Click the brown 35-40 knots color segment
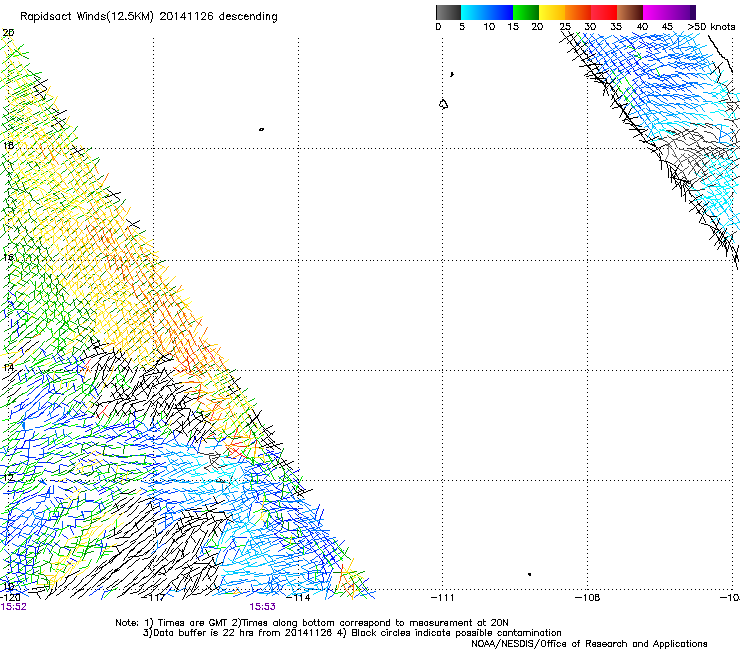Image resolution: width=740 pixels, height=650 pixels. click(x=630, y=12)
